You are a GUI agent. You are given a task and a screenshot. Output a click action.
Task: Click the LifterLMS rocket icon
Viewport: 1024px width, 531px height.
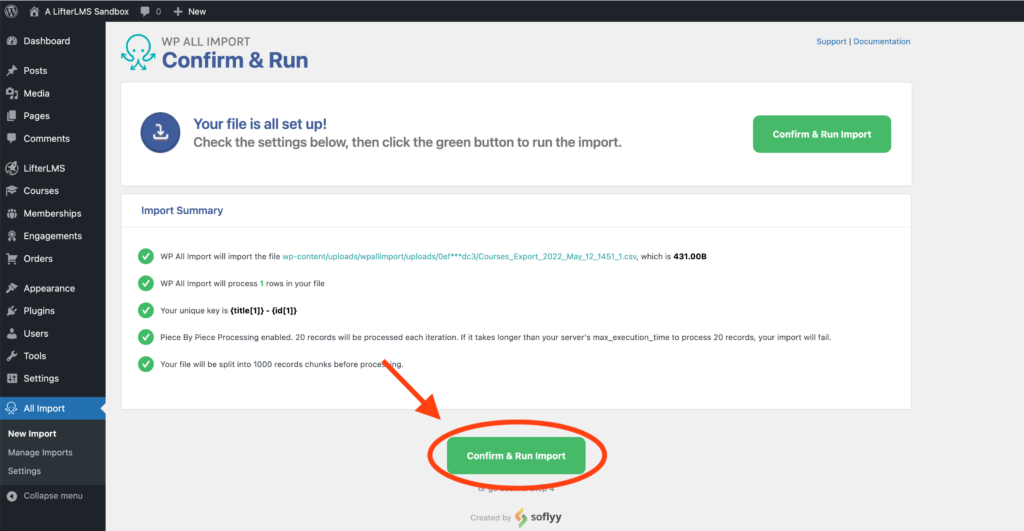12,168
